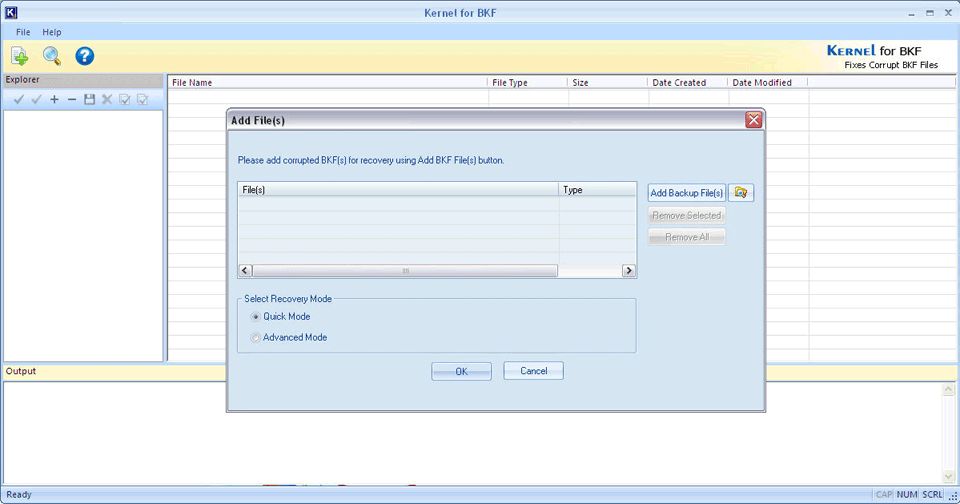Open help with the blue question mark icon
Image resolution: width=960 pixels, height=504 pixels.
[85, 57]
